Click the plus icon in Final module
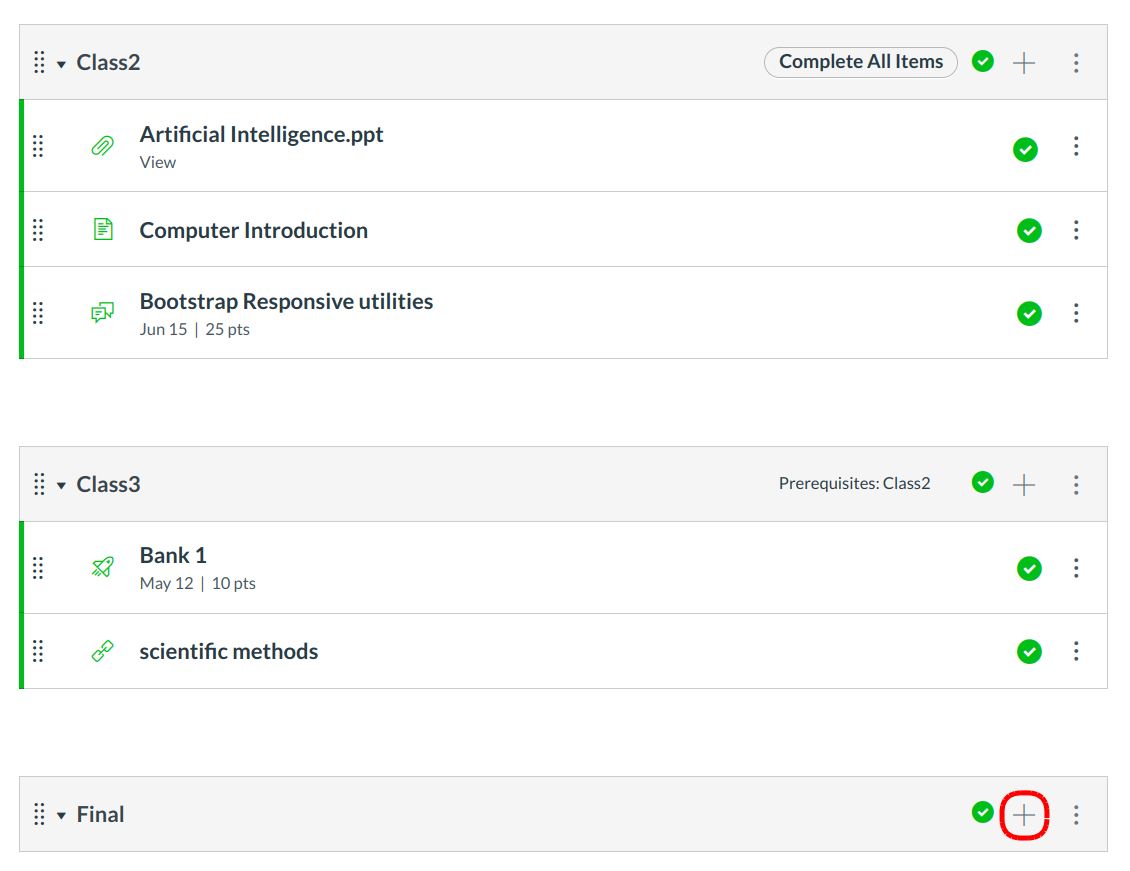The width and height of the screenshot is (1130, 871). [x=1024, y=815]
